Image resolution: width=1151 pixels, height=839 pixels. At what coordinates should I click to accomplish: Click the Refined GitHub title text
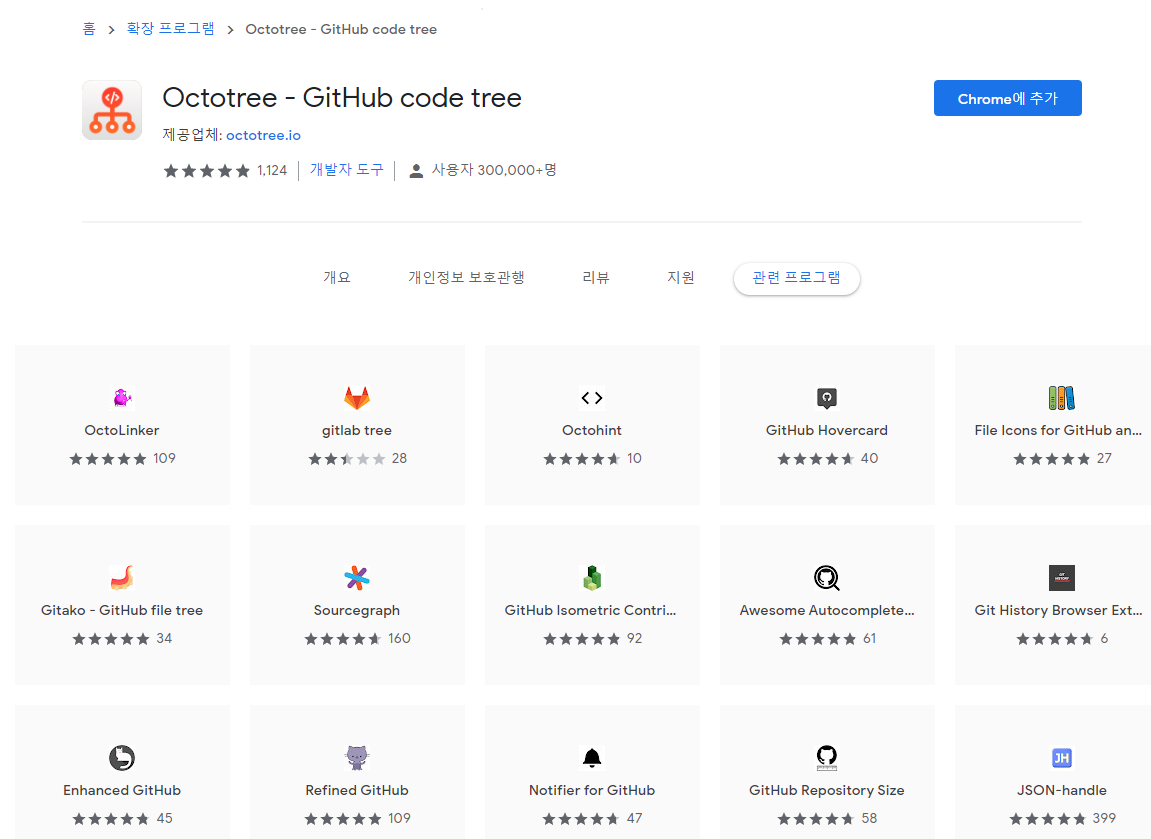tap(357, 790)
